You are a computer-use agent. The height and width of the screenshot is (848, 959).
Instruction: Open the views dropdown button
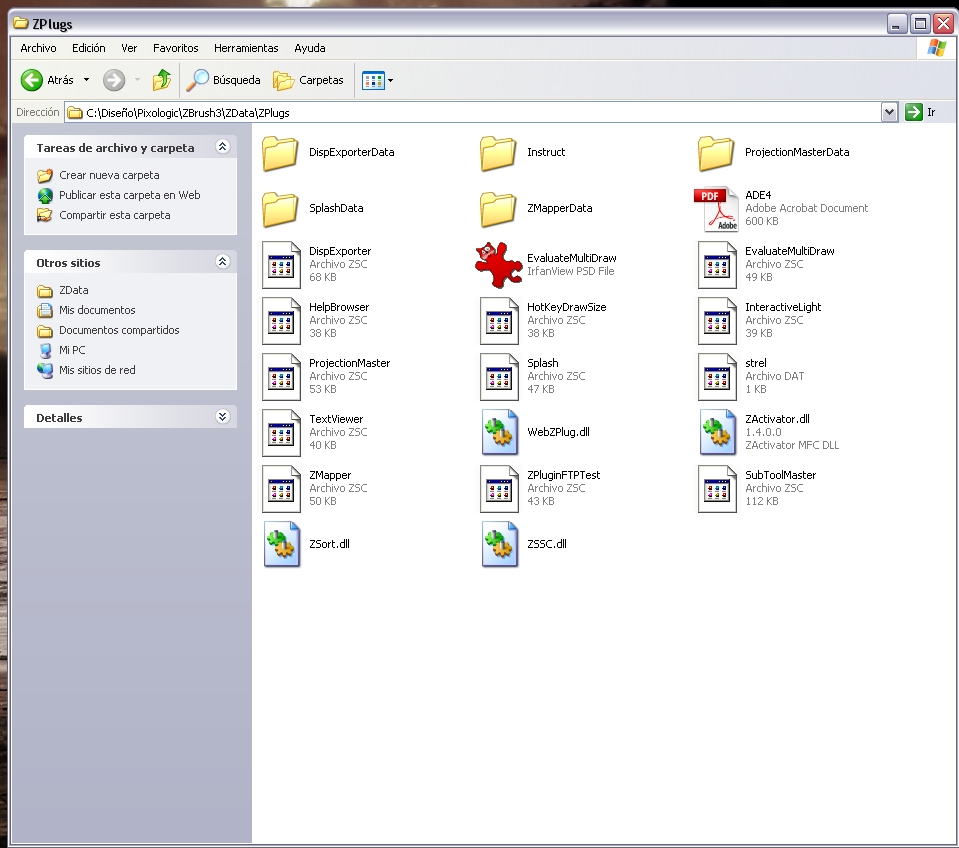point(377,80)
